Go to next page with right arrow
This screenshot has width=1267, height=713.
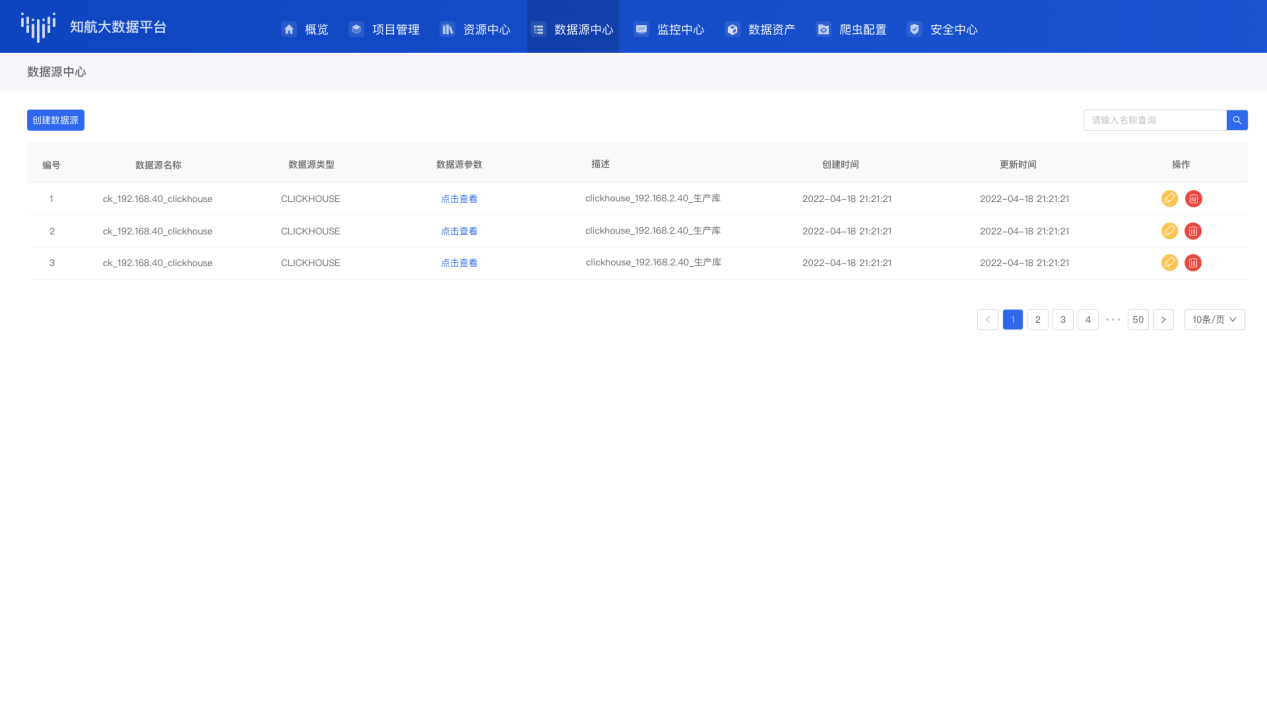(x=1163, y=320)
